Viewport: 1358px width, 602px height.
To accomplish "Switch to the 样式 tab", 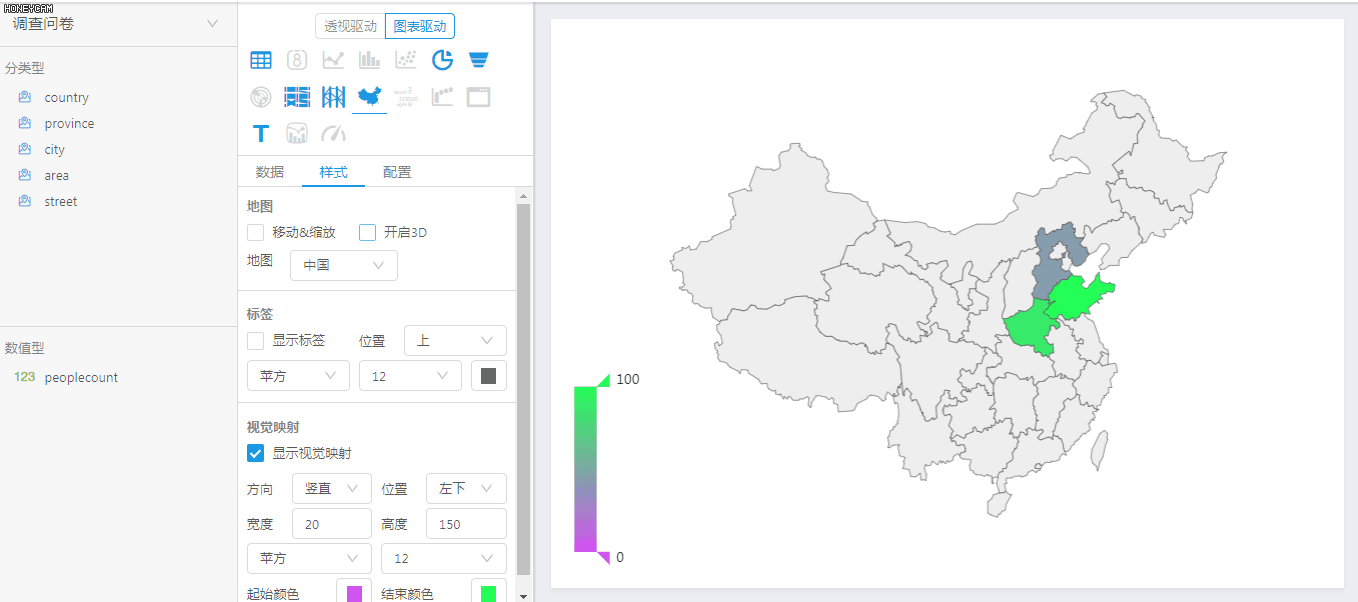I will tap(333, 172).
